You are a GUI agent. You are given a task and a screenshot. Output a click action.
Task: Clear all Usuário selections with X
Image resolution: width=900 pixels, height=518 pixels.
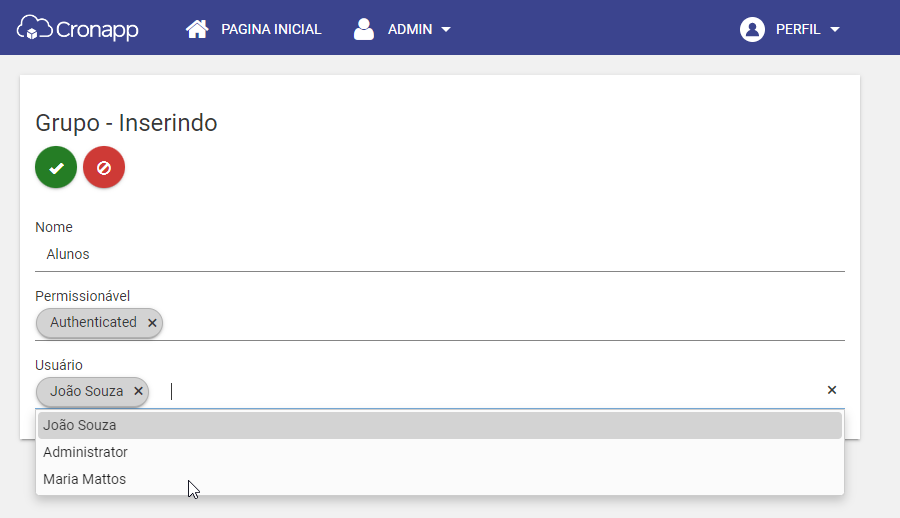[x=832, y=390]
